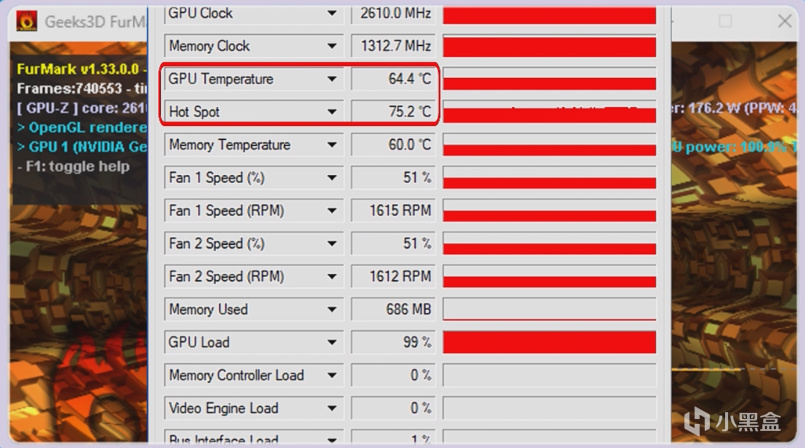Click the 1612 RPM fan speed value
Image resolution: width=805 pixels, height=448 pixels.
pos(393,277)
